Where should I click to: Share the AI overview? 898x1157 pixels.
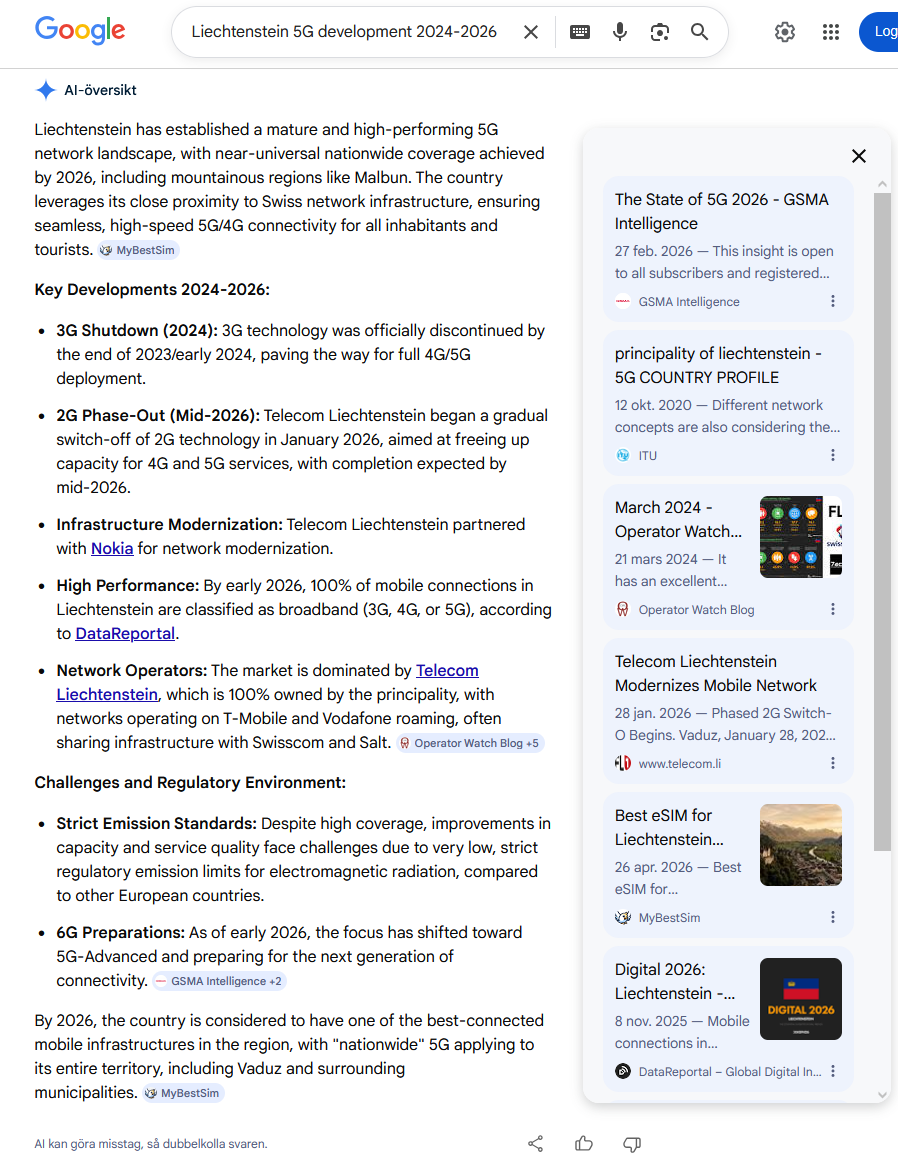coord(536,1144)
